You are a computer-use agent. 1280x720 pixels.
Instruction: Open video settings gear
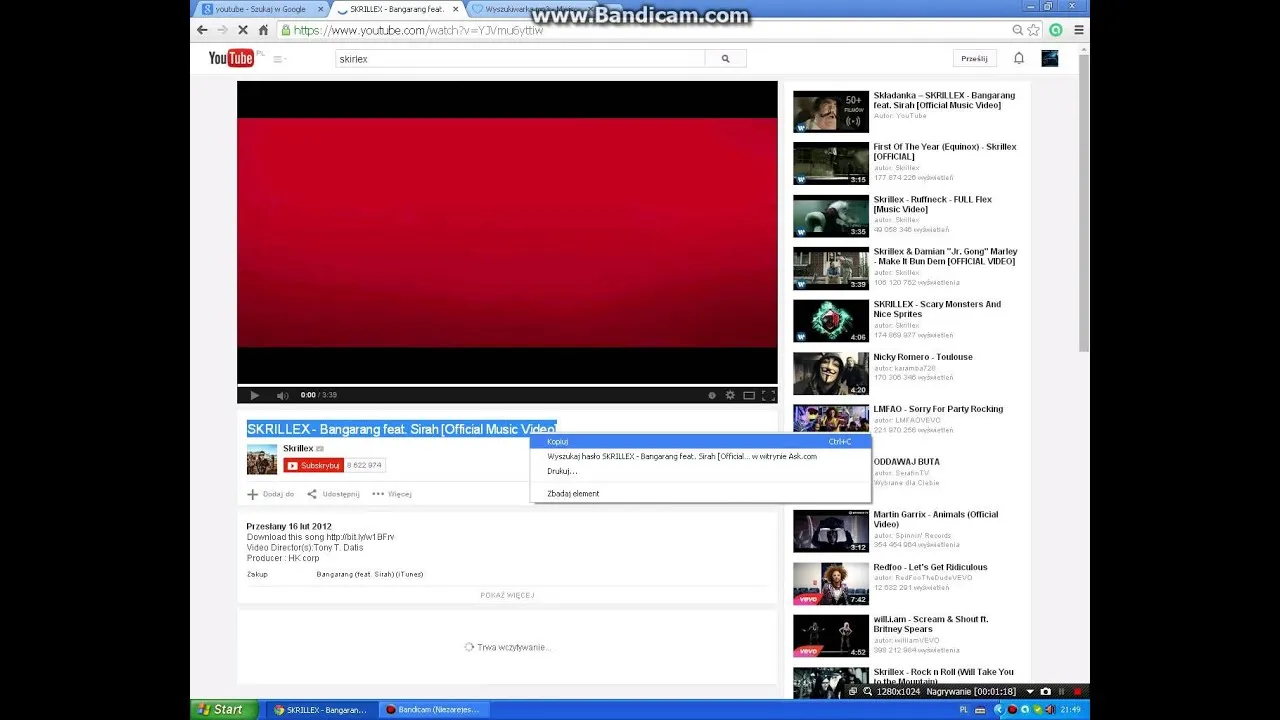tap(730, 395)
